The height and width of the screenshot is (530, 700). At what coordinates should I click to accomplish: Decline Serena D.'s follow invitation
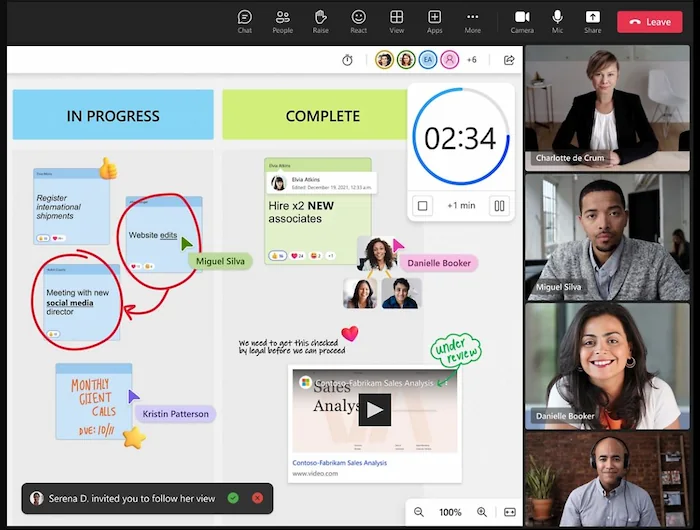pos(258,498)
